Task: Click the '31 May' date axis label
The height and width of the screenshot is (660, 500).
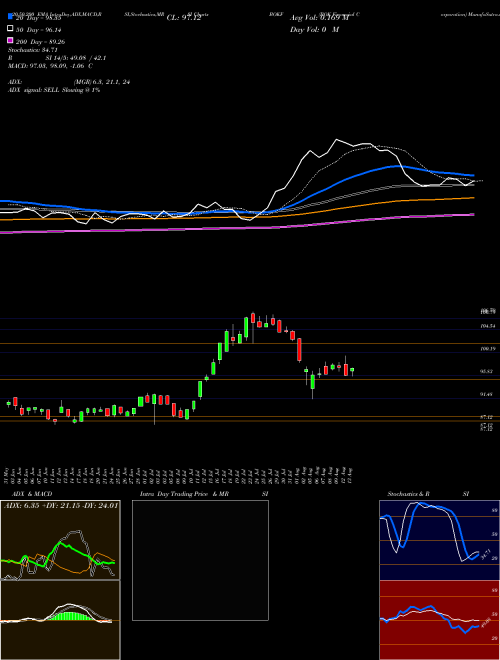Action: tap(8, 475)
